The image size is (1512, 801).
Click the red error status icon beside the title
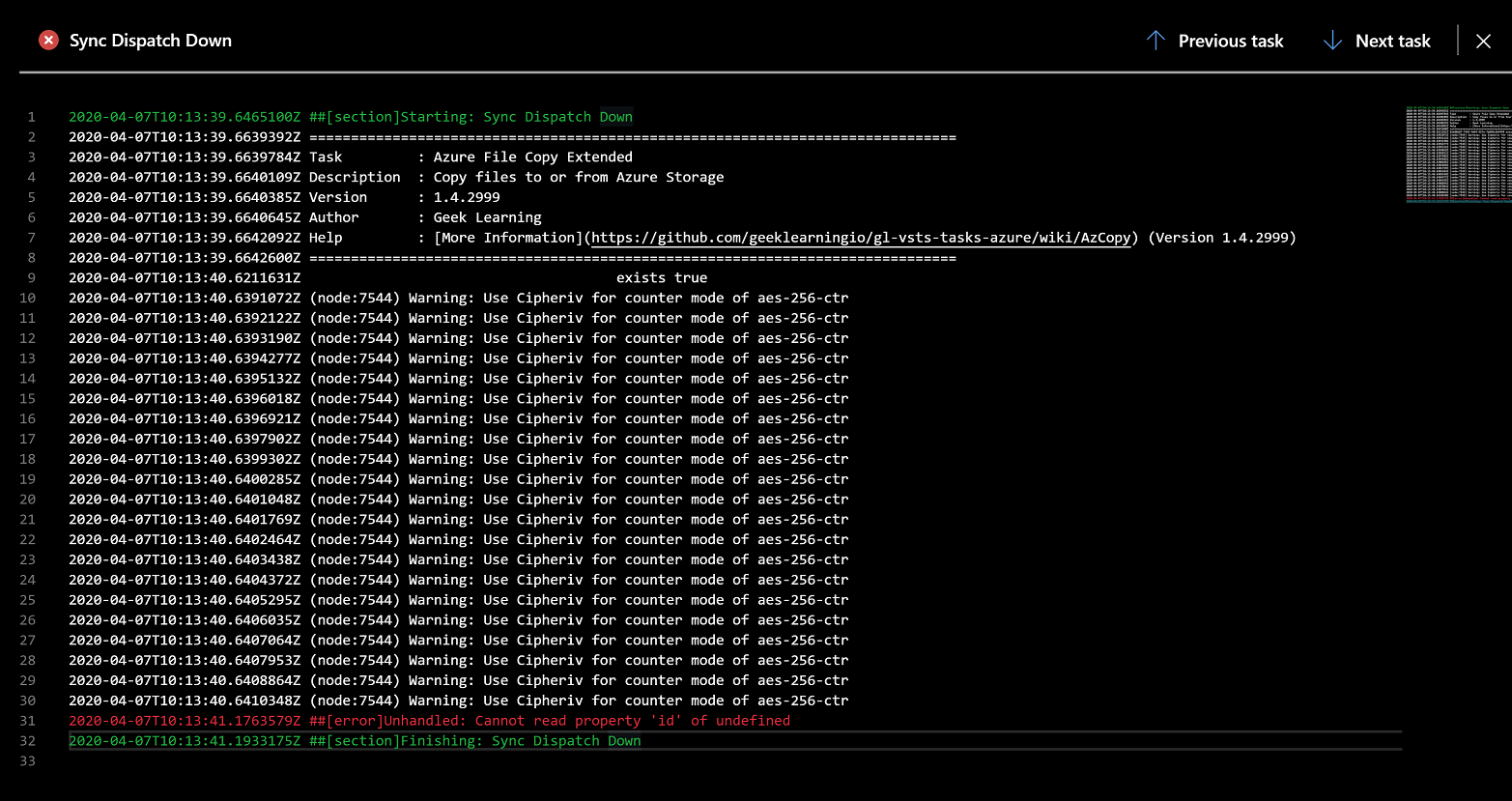pyautogui.click(x=48, y=40)
